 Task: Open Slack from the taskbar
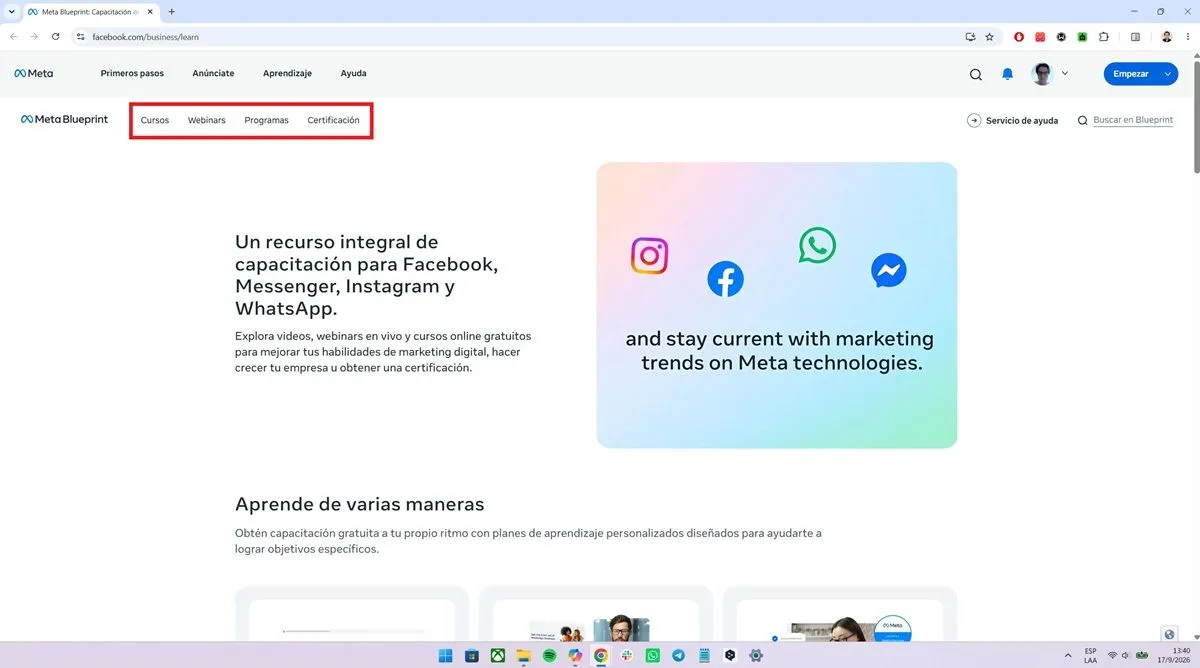coord(627,656)
